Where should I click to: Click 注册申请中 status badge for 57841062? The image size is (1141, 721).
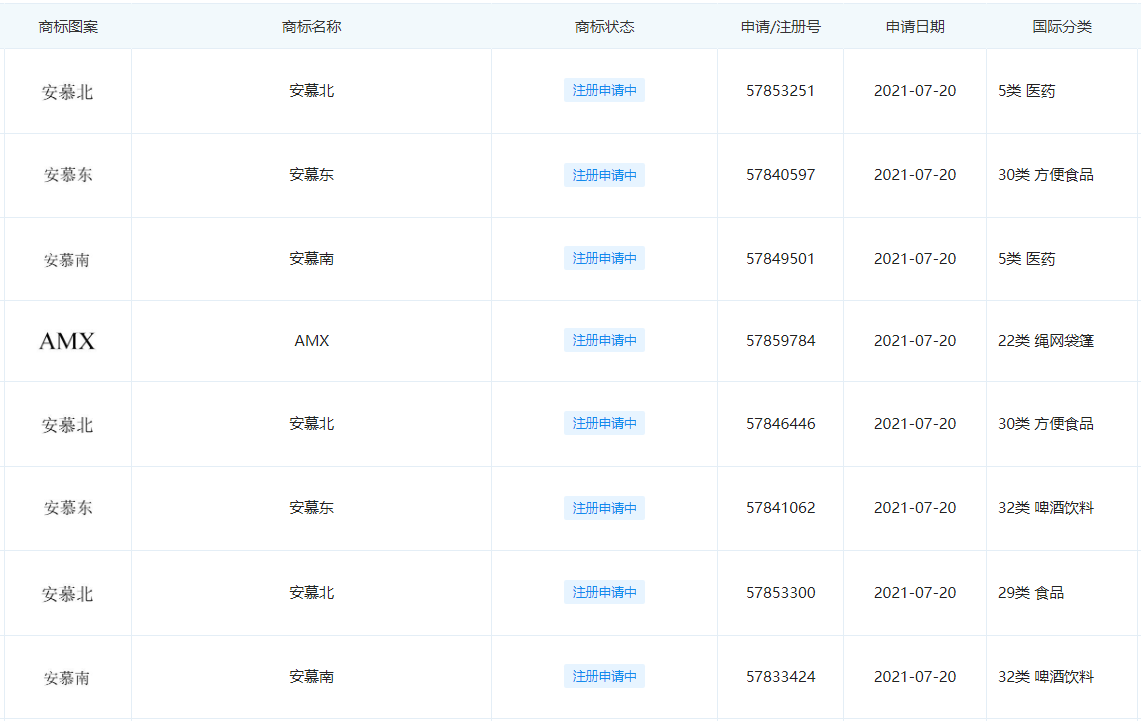click(604, 508)
